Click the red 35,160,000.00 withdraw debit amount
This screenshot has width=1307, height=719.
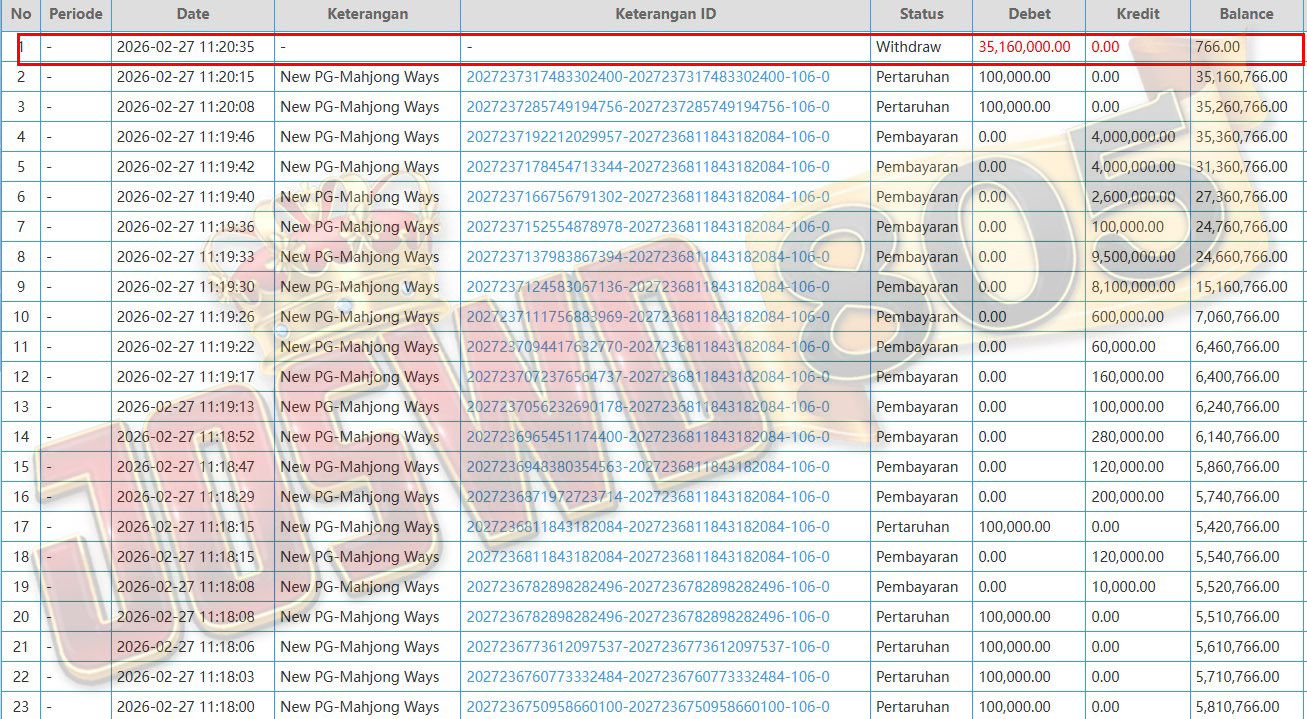tap(1024, 47)
